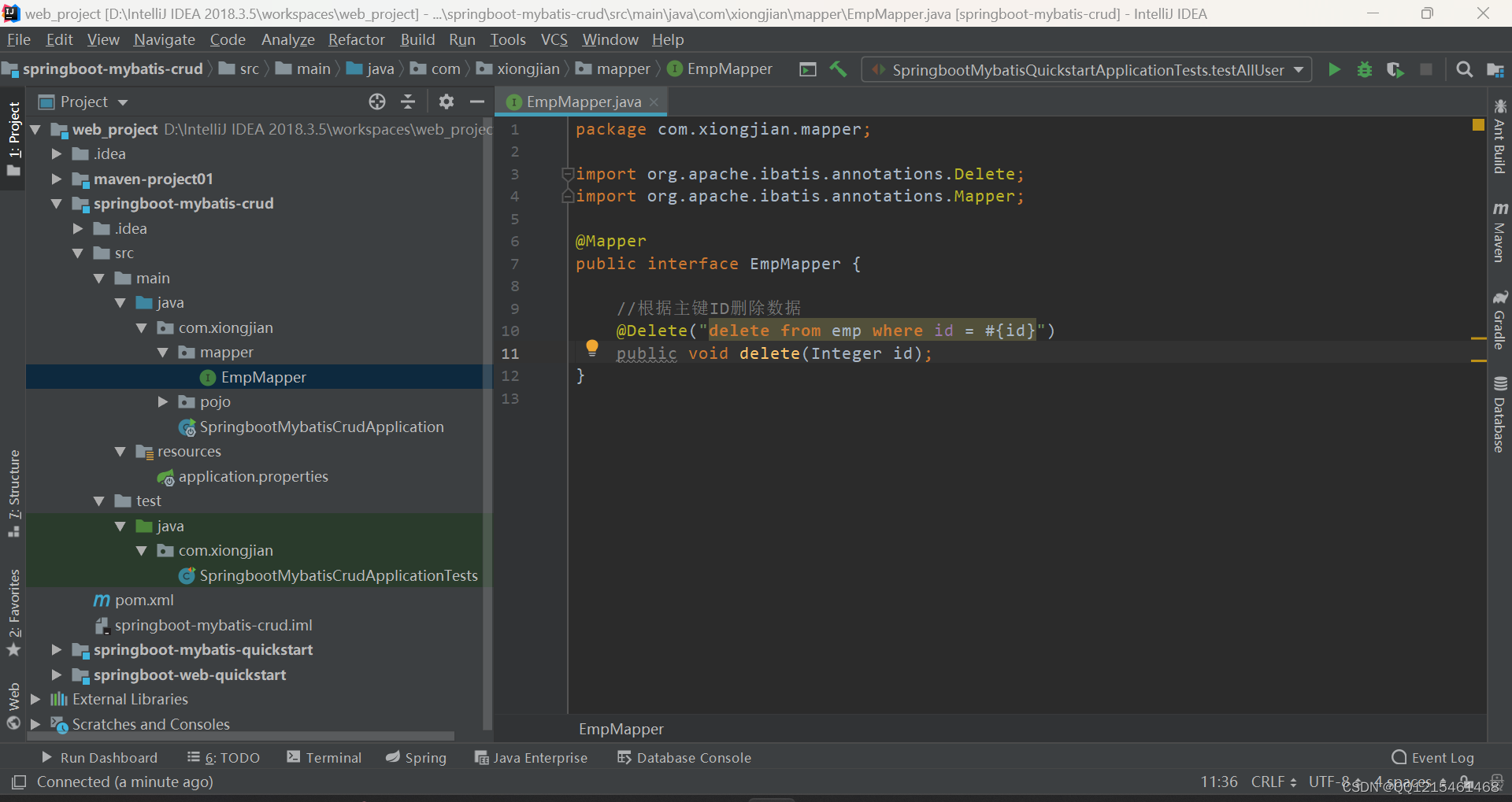The width and height of the screenshot is (1512, 802).
Task: Click the Project panel horizontal scrollbar
Action: 241,737
